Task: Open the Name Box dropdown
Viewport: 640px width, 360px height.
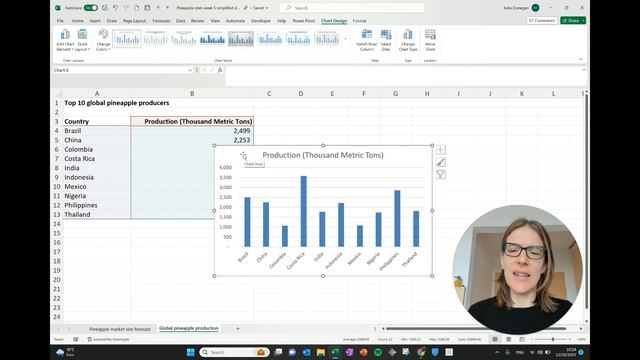Action: point(190,70)
